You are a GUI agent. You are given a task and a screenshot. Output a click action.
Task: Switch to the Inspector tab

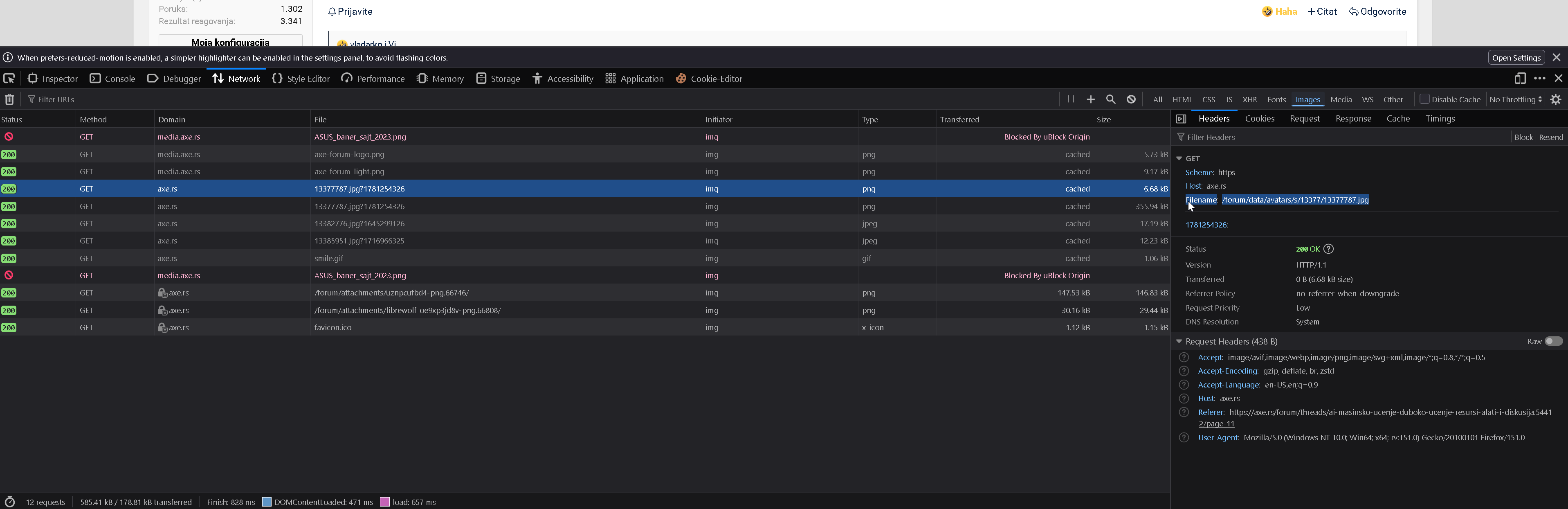pos(52,79)
